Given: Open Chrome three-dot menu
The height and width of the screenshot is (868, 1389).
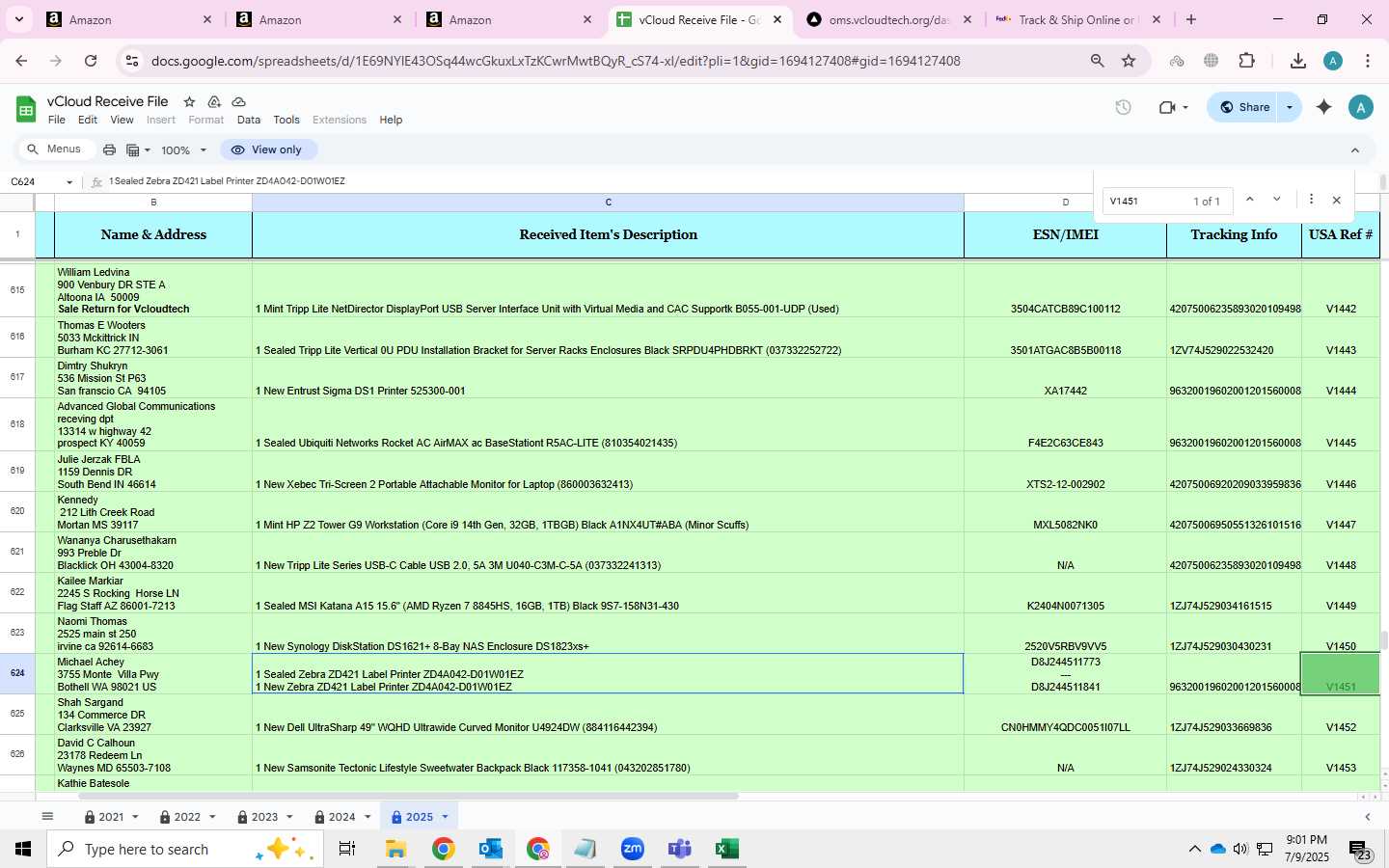Looking at the screenshot, I should [1368, 61].
